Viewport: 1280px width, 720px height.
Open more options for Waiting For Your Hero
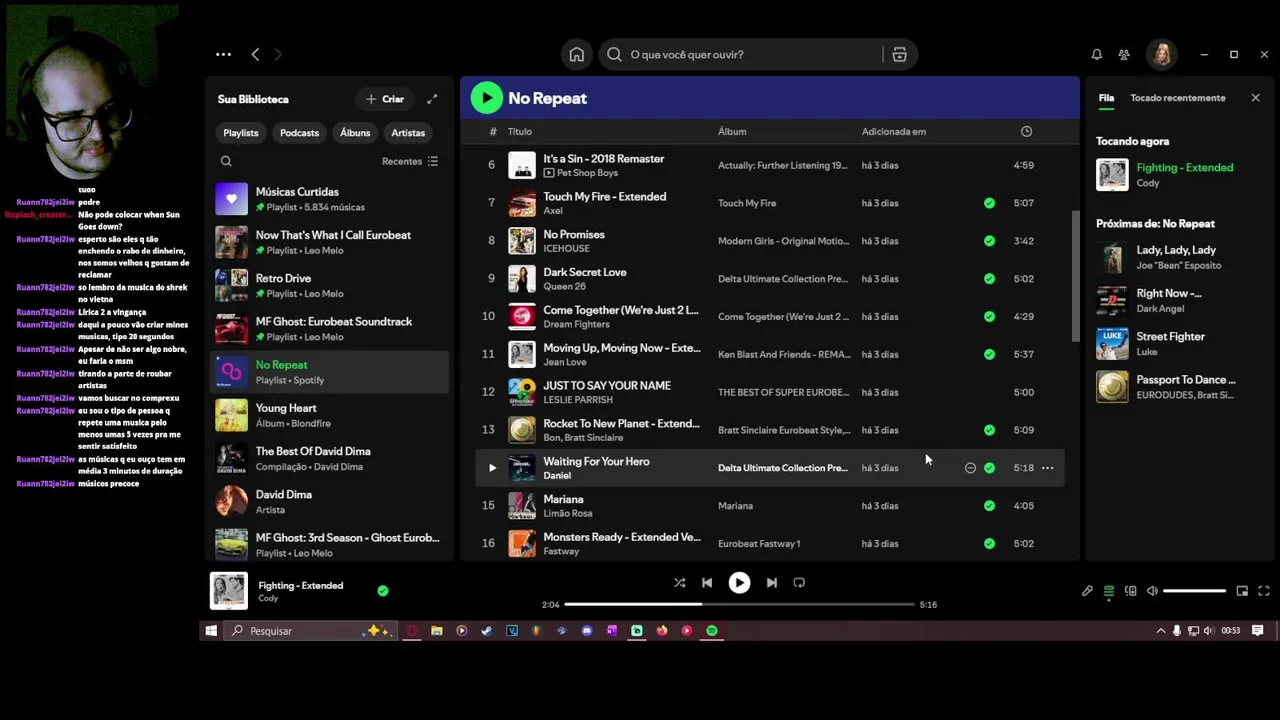[1047, 468]
